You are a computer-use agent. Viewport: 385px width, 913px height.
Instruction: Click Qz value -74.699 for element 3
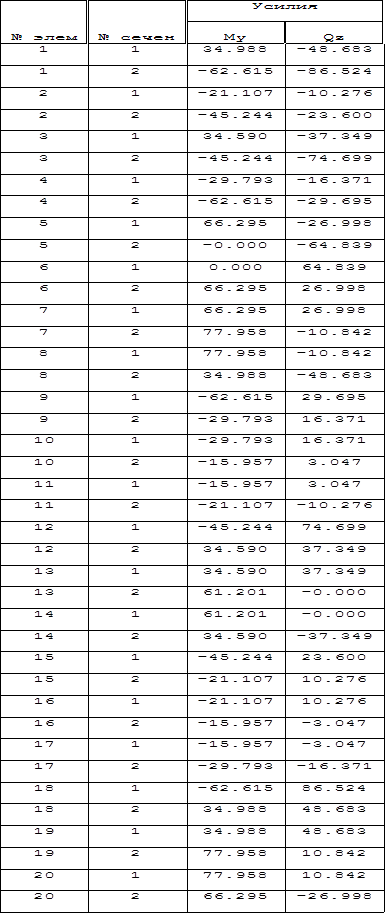(x=334, y=158)
